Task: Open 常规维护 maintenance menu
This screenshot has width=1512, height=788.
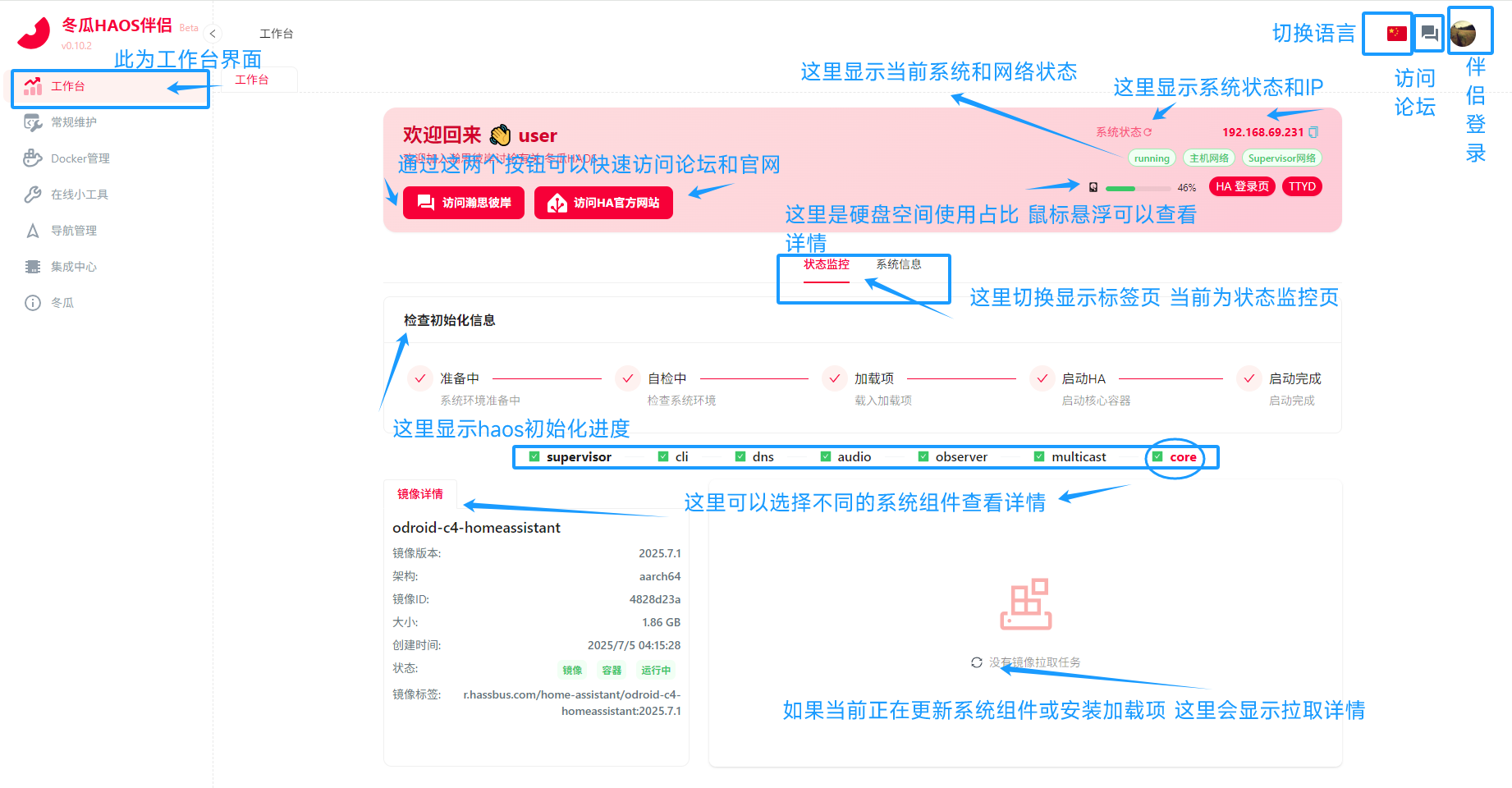Action: click(73, 122)
